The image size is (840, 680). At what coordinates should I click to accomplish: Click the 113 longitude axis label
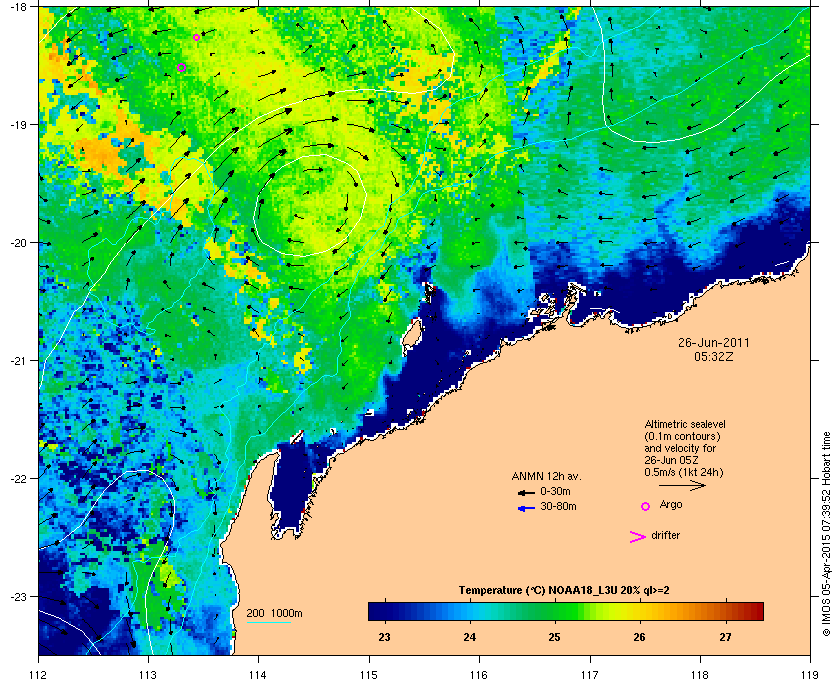[148, 674]
